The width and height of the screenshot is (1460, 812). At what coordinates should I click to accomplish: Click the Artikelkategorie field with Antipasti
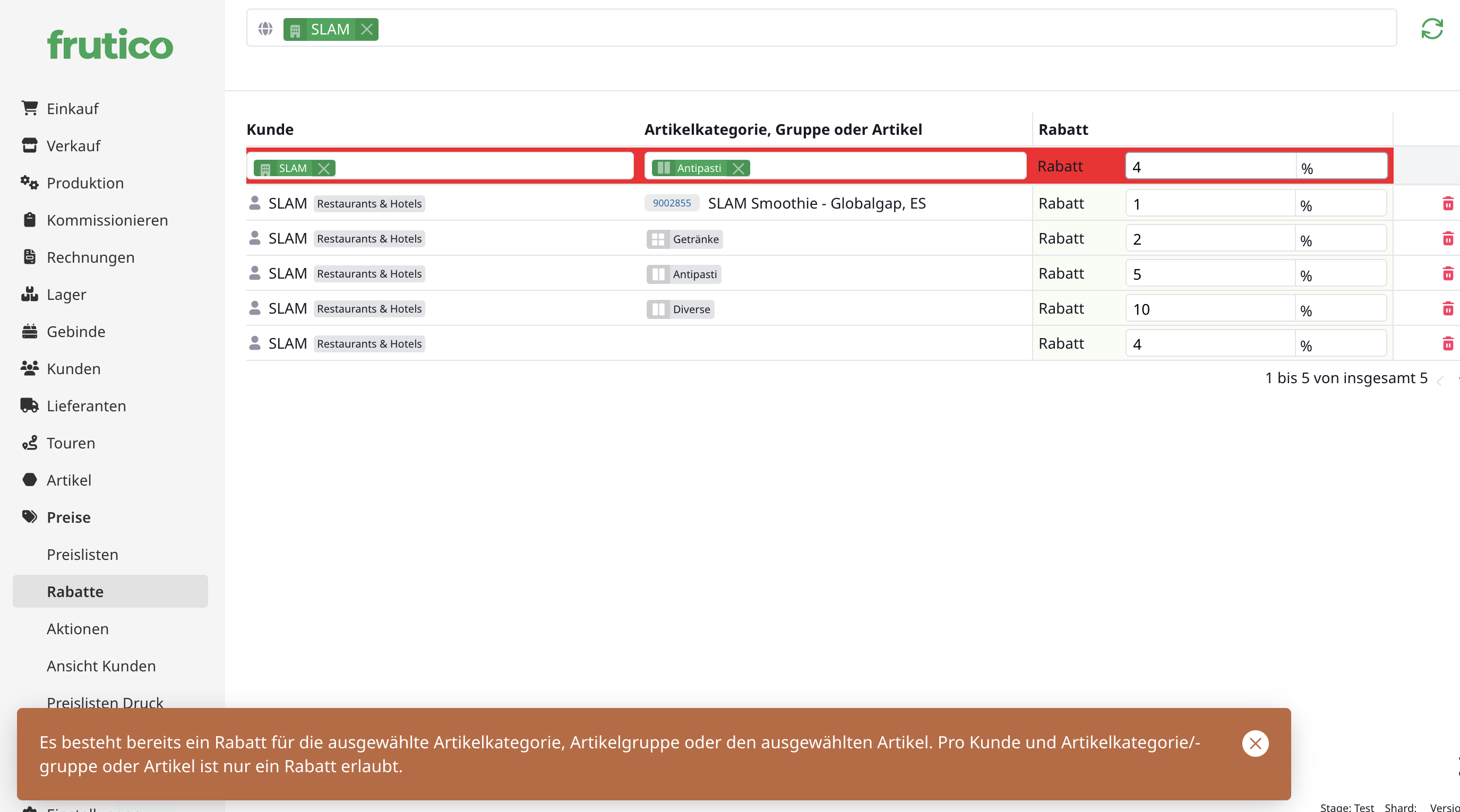[x=884, y=167]
